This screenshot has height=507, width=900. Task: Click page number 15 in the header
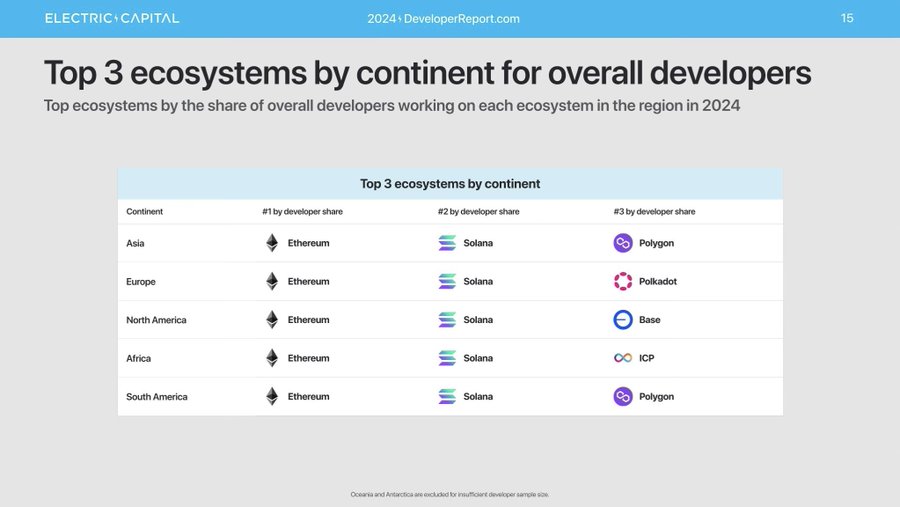pos(847,18)
